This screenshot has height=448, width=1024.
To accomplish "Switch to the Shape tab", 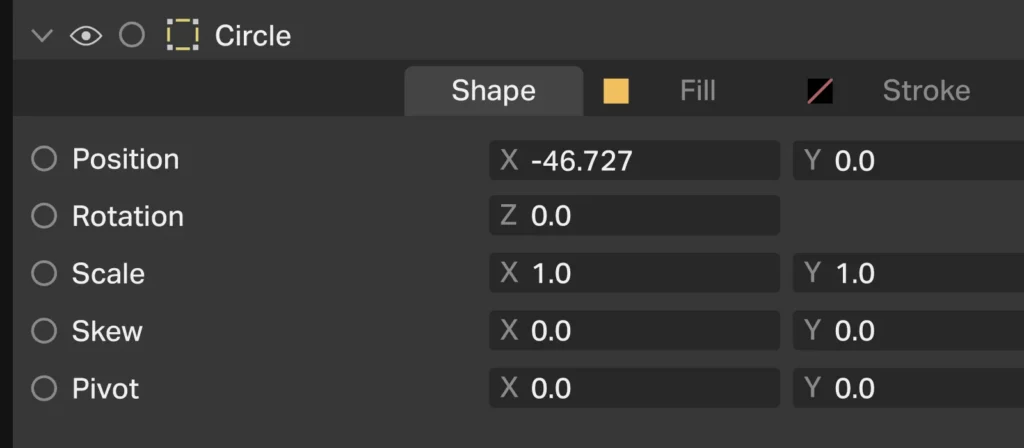I will click(x=493, y=91).
